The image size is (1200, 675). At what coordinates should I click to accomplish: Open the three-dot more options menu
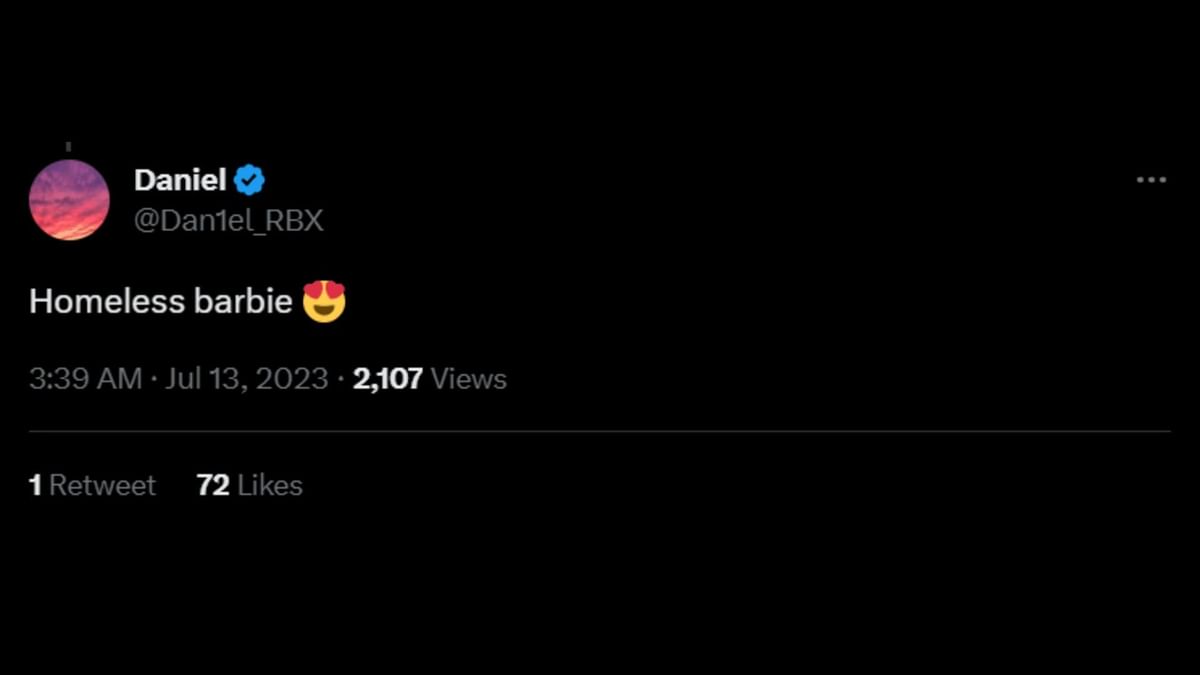click(1151, 181)
